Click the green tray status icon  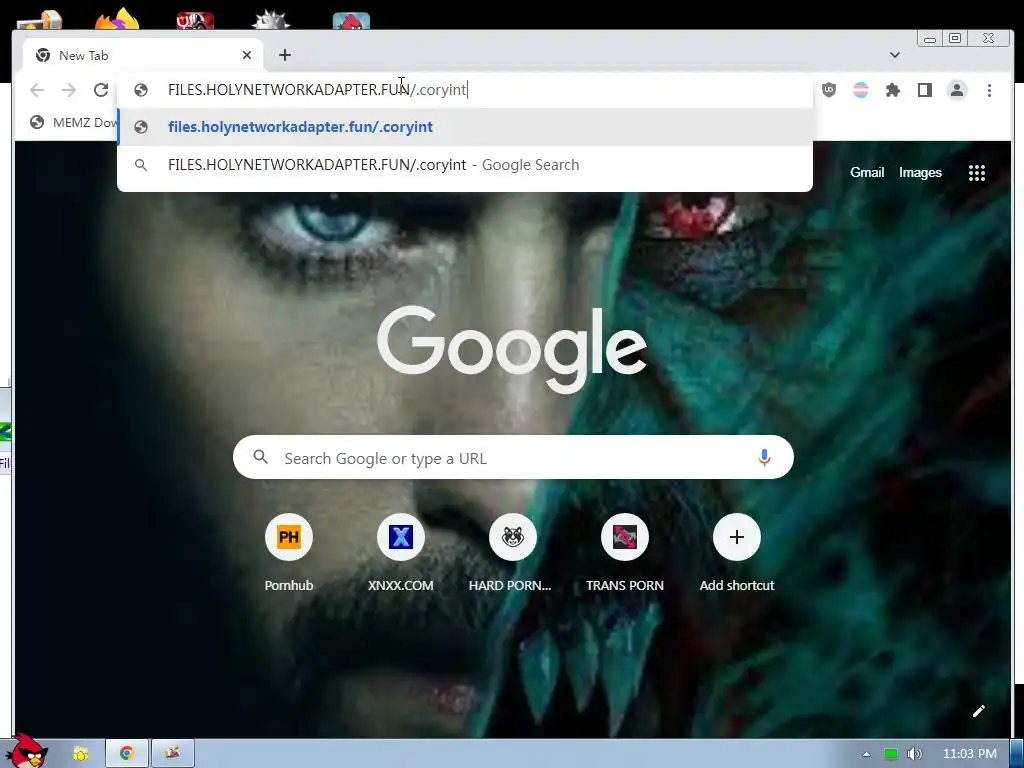(x=890, y=754)
